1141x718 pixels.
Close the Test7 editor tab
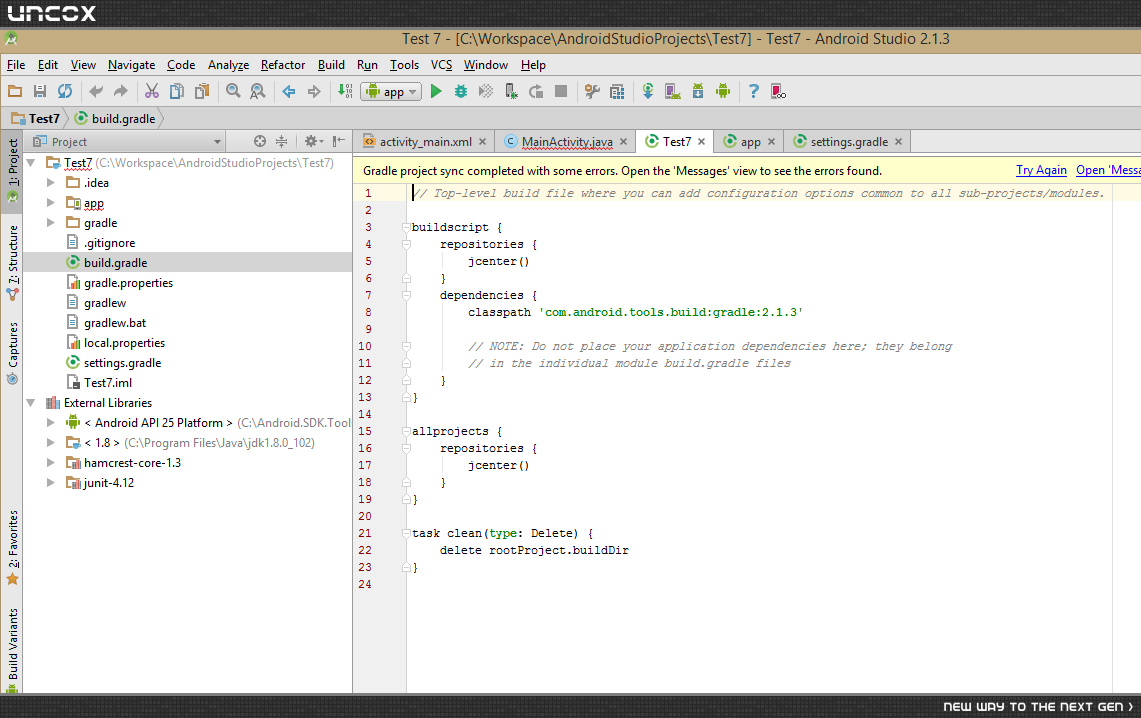tap(701, 142)
